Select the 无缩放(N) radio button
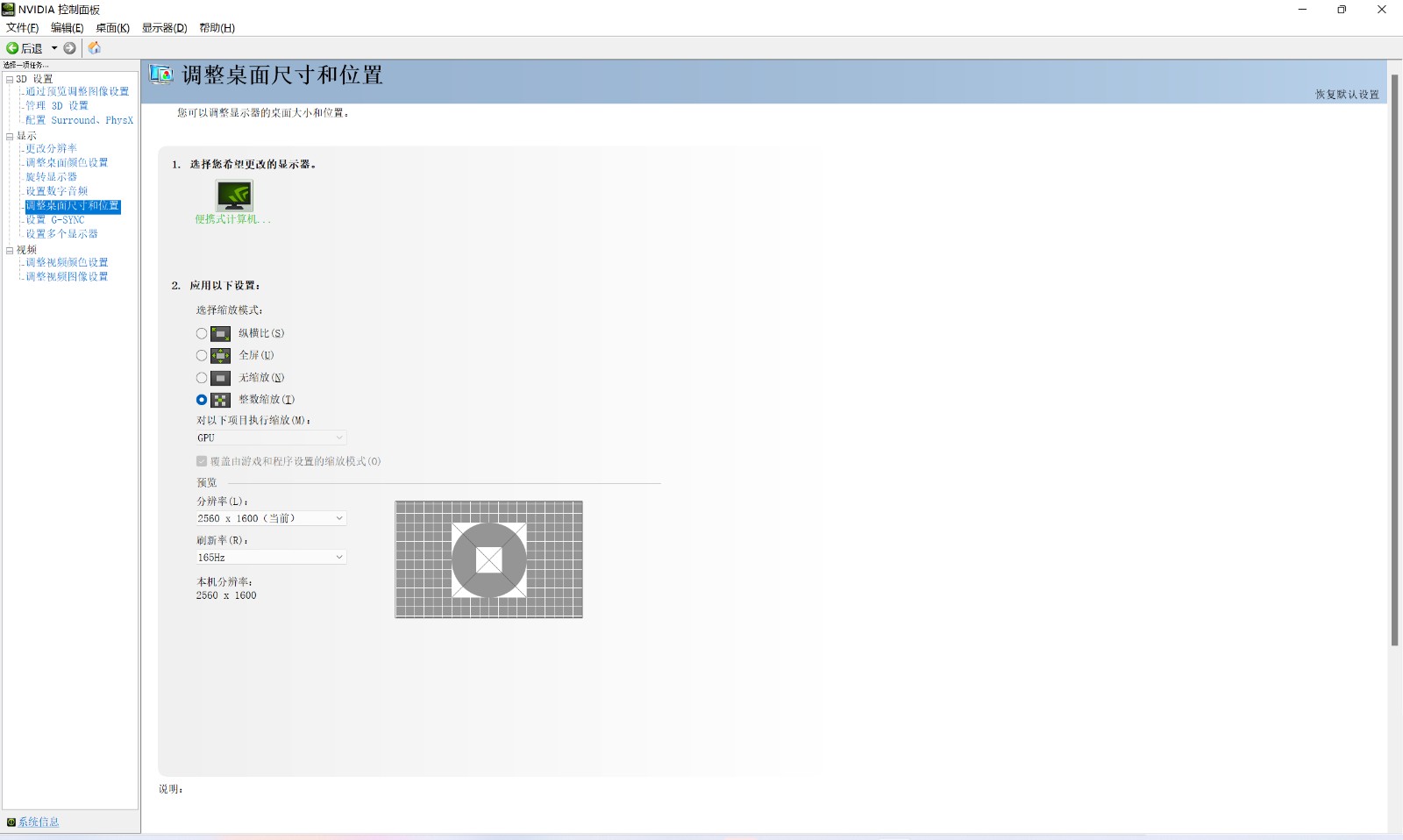 202,378
